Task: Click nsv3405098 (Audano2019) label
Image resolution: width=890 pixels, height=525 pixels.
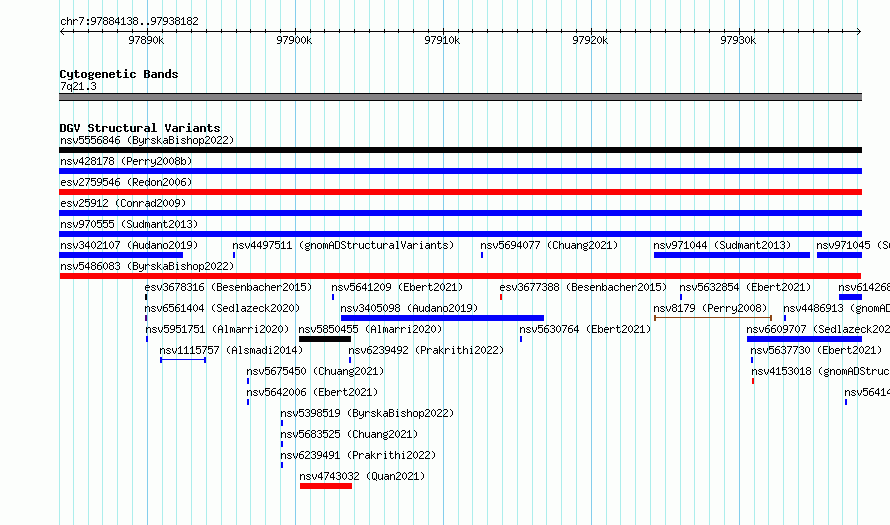Action: [x=409, y=308]
